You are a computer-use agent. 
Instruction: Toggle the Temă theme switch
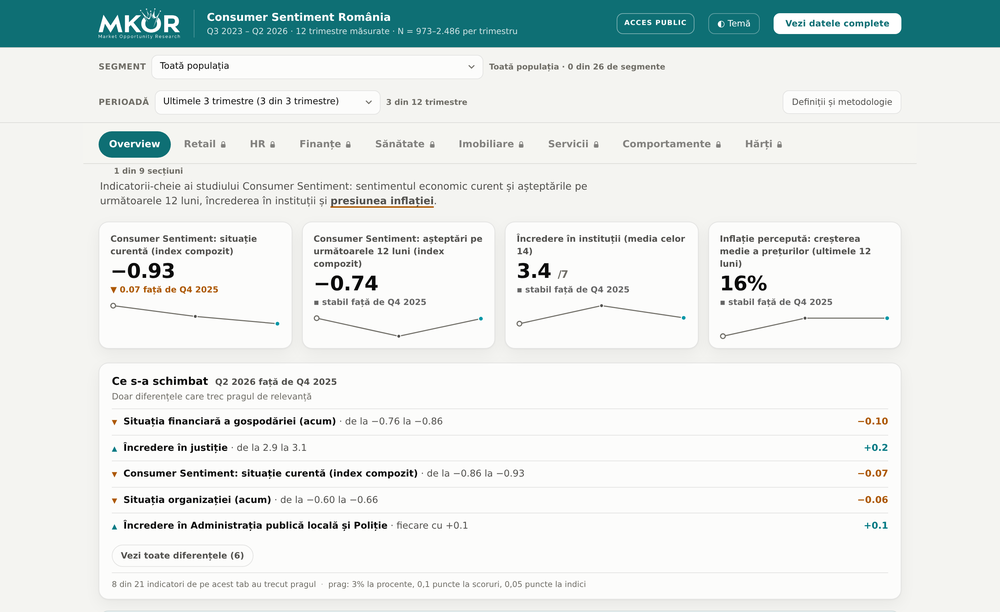tap(733, 24)
